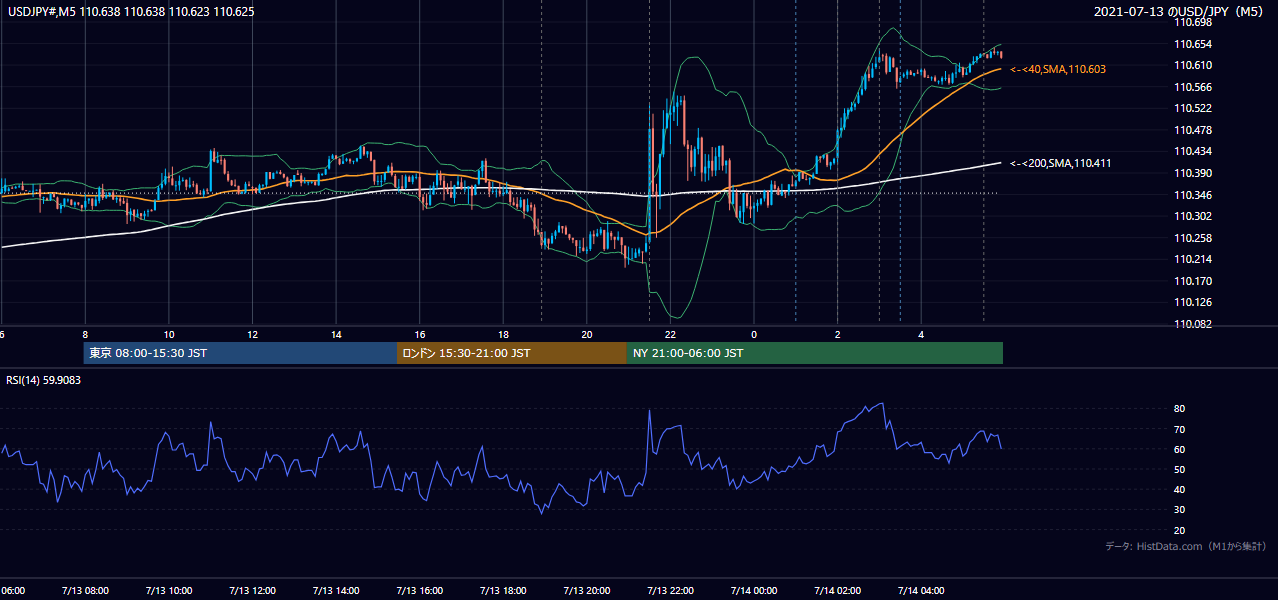
Task: Click the HistData.com data source credit
Action: coord(1186,546)
